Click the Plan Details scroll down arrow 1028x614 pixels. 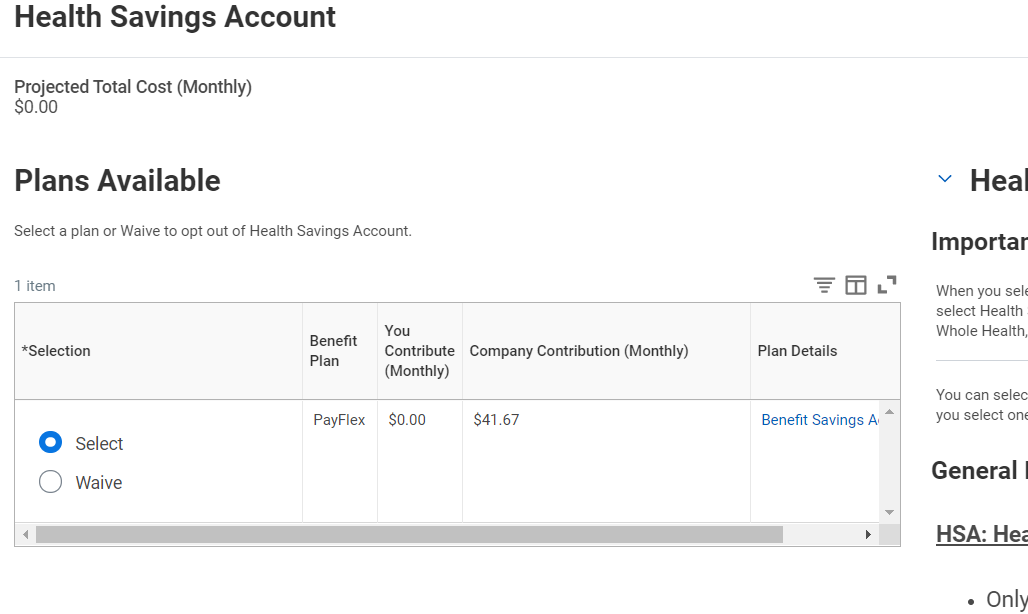click(x=889, y=512)
